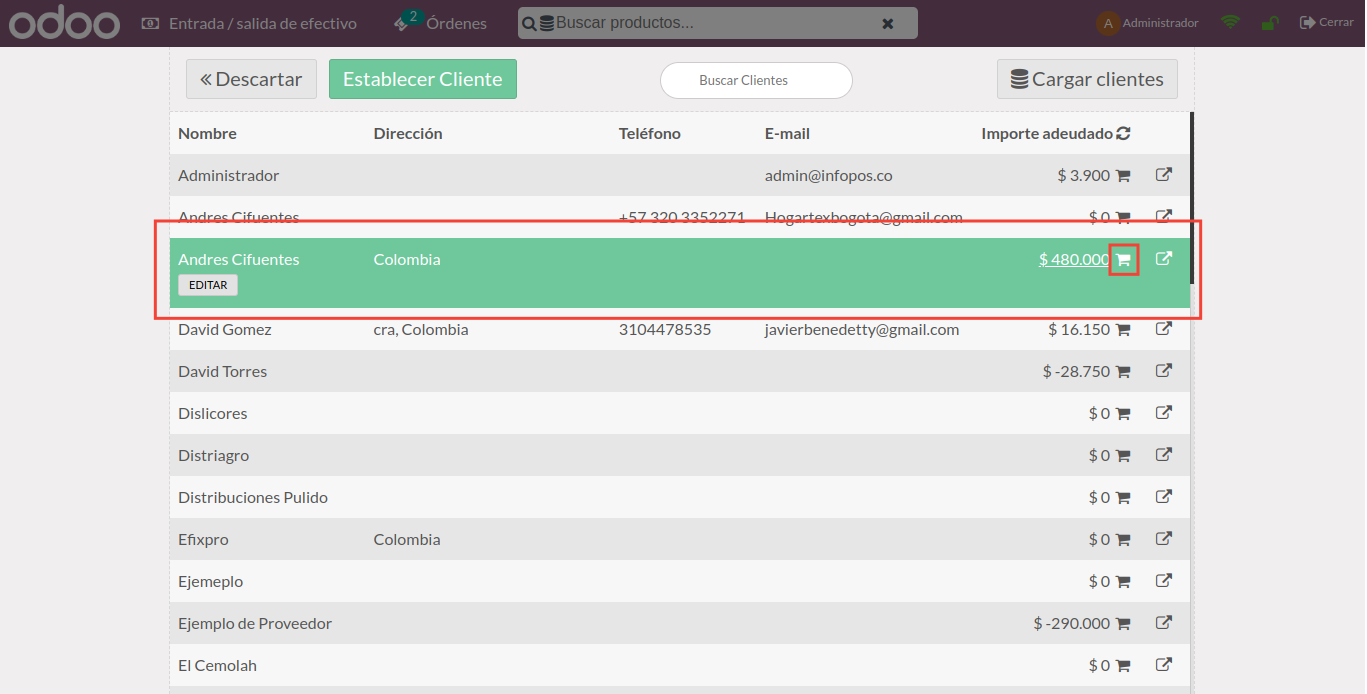
Task: Open the Órdenes menu
Action: point(441,23)
